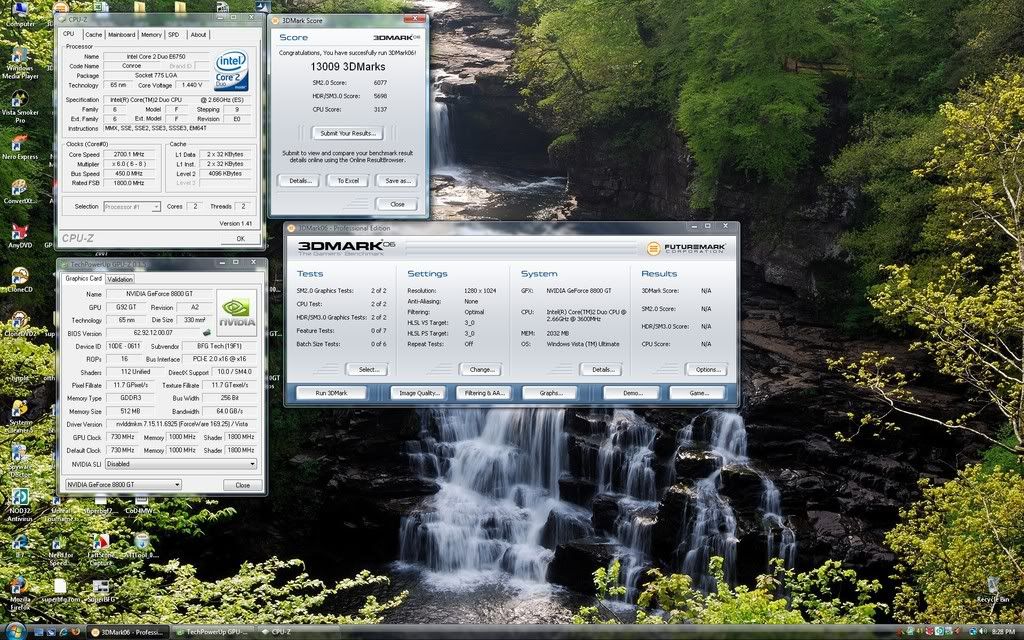1024x640 pixels.
Task: Click the Futuremark logo in 3DMark06
Action: (x=686, y=248)
